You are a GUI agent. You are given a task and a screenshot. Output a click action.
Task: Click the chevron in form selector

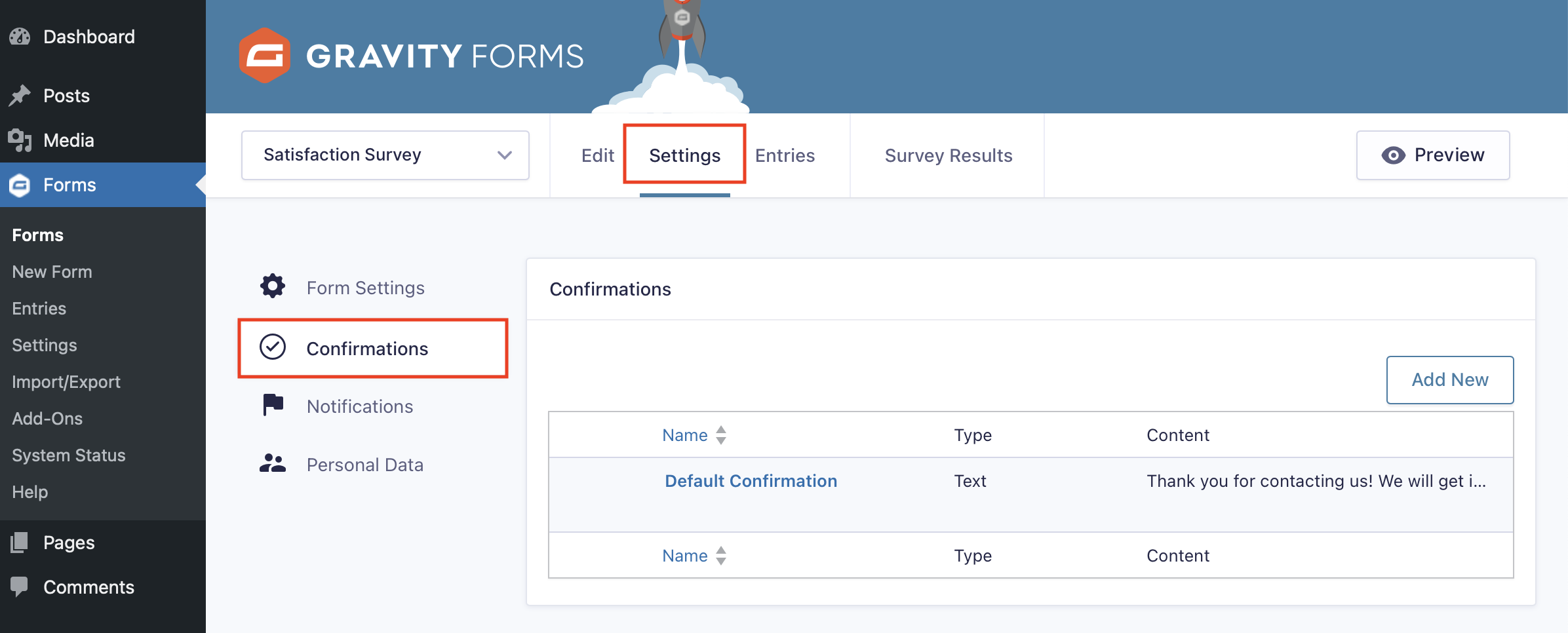(504, 155)
